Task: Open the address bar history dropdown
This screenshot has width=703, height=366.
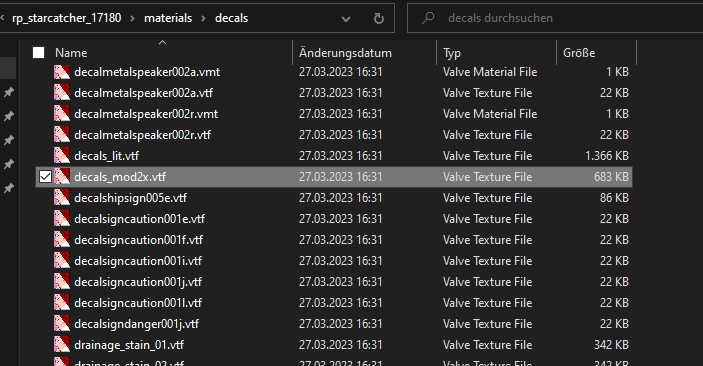Action: (x=346, y=19)
